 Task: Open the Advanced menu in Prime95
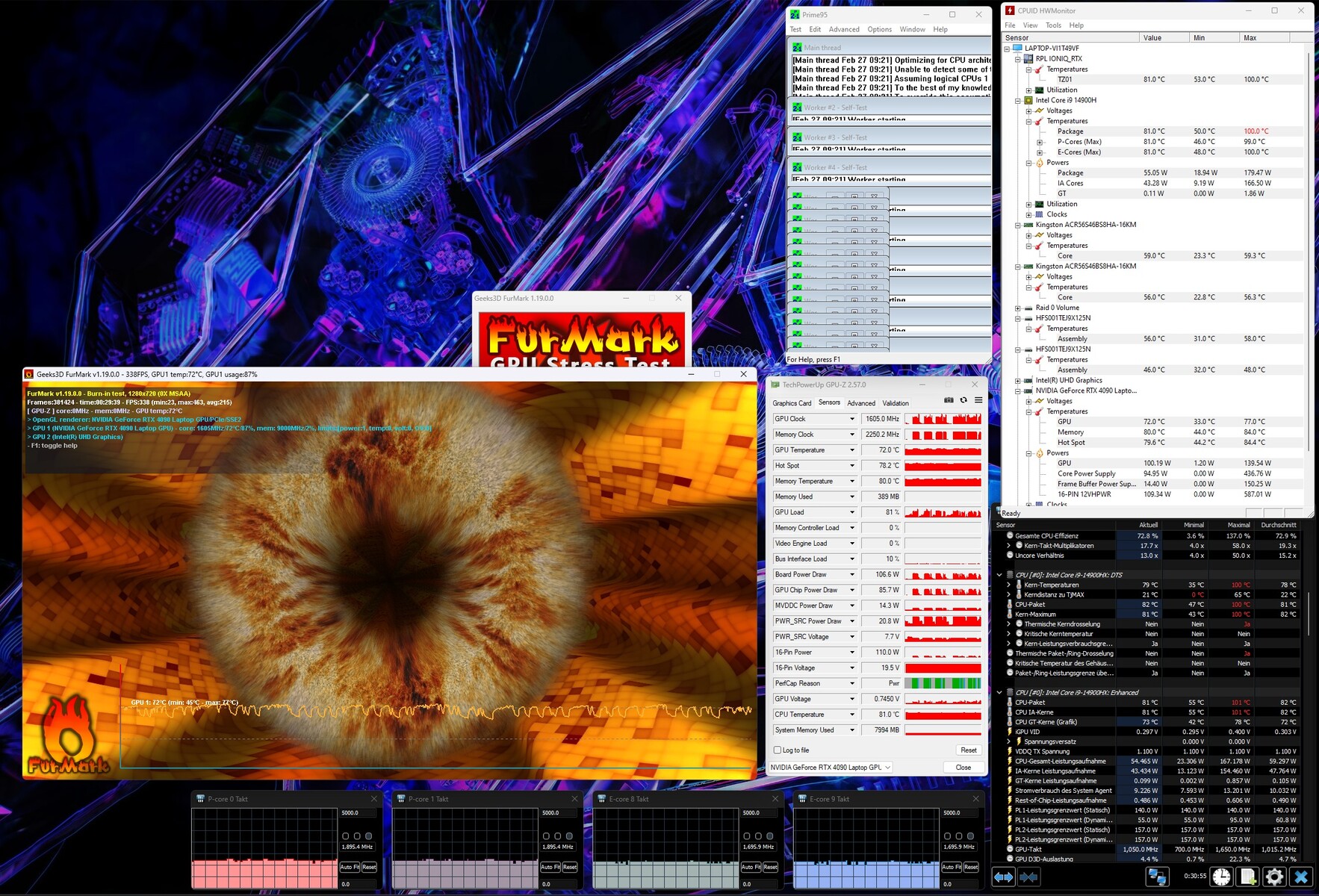click(x=844, y=30)
